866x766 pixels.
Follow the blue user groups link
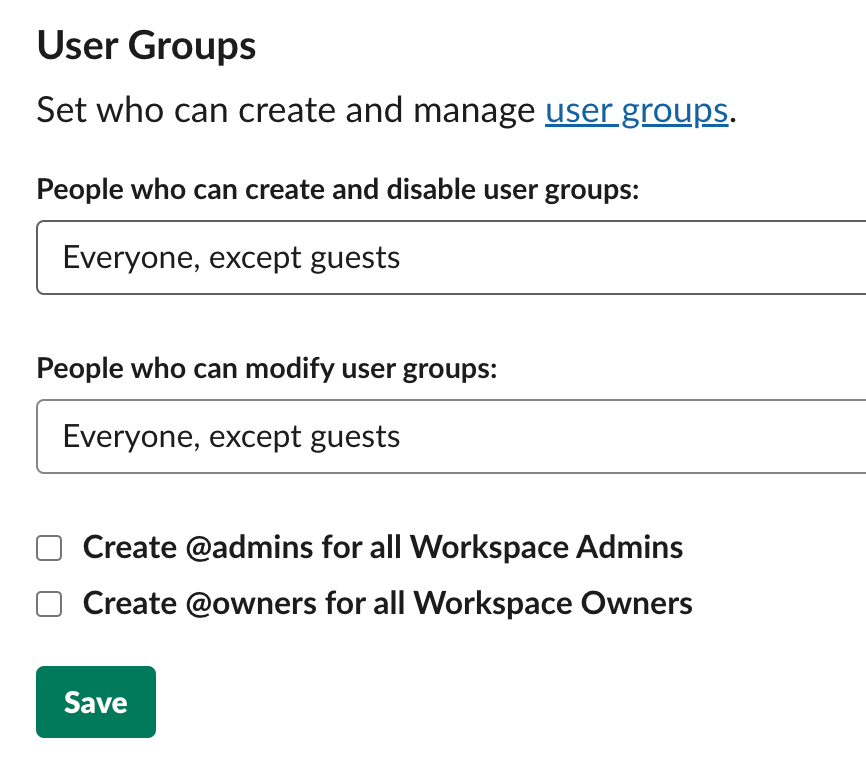[x=636, y=110]
